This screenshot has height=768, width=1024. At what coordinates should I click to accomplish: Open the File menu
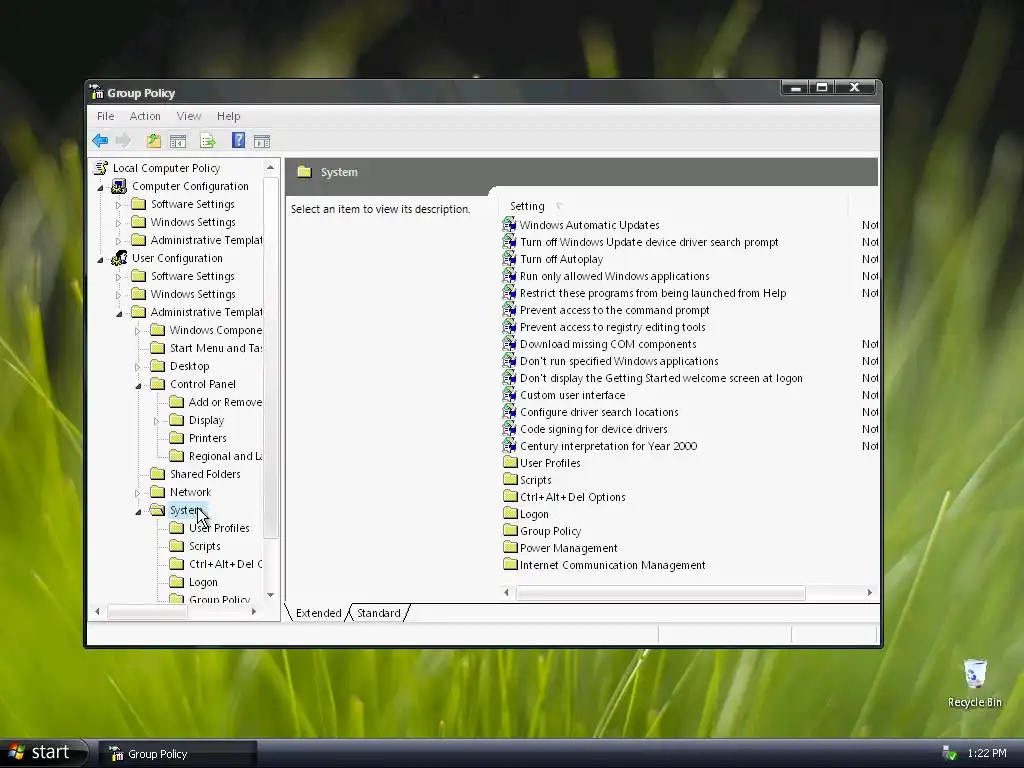tap(105, 116)
